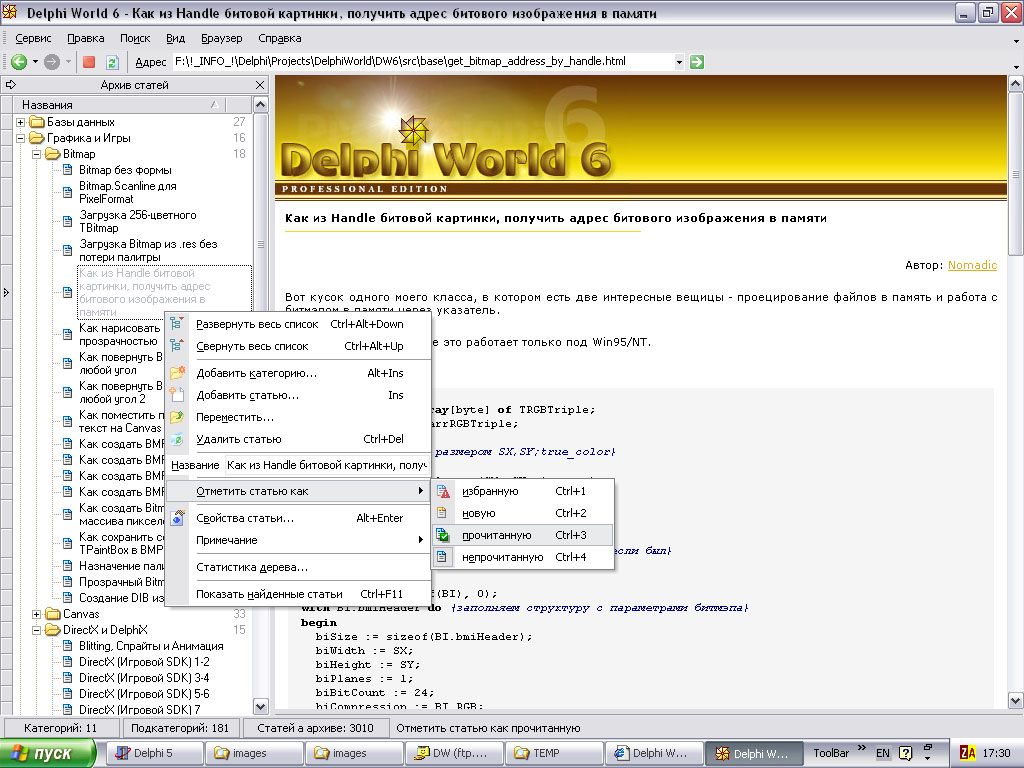Click the избранную favorite mark icon
The width and height of the screenshot is (1024, 768).
click(x=442, y=491)
